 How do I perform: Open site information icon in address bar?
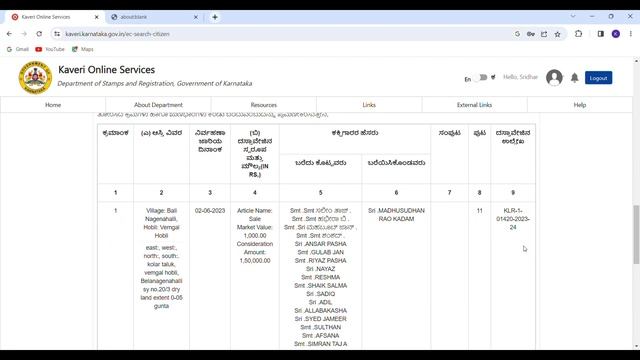[57, 34]
